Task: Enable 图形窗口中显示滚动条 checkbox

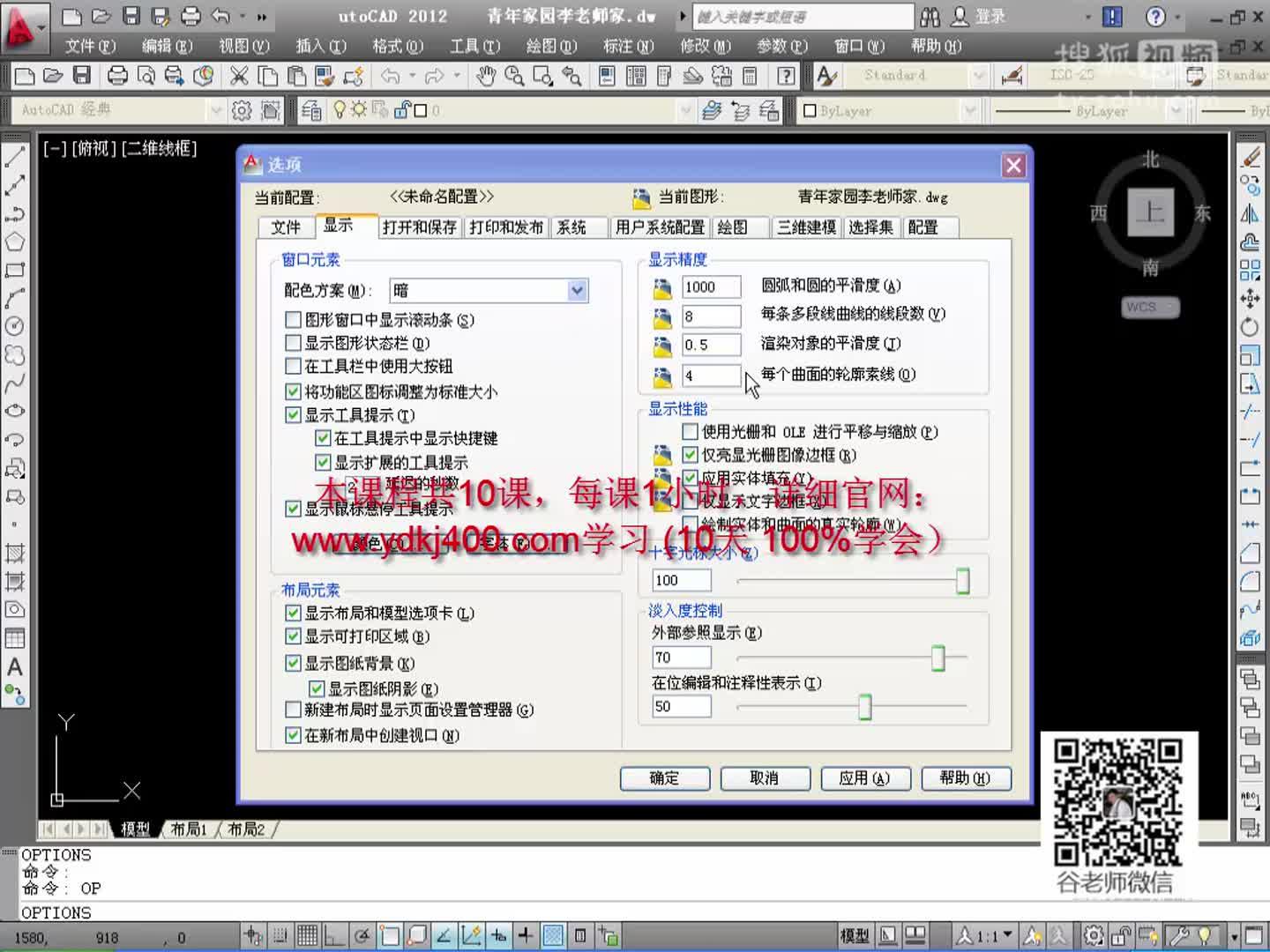Action: point(293,321)
